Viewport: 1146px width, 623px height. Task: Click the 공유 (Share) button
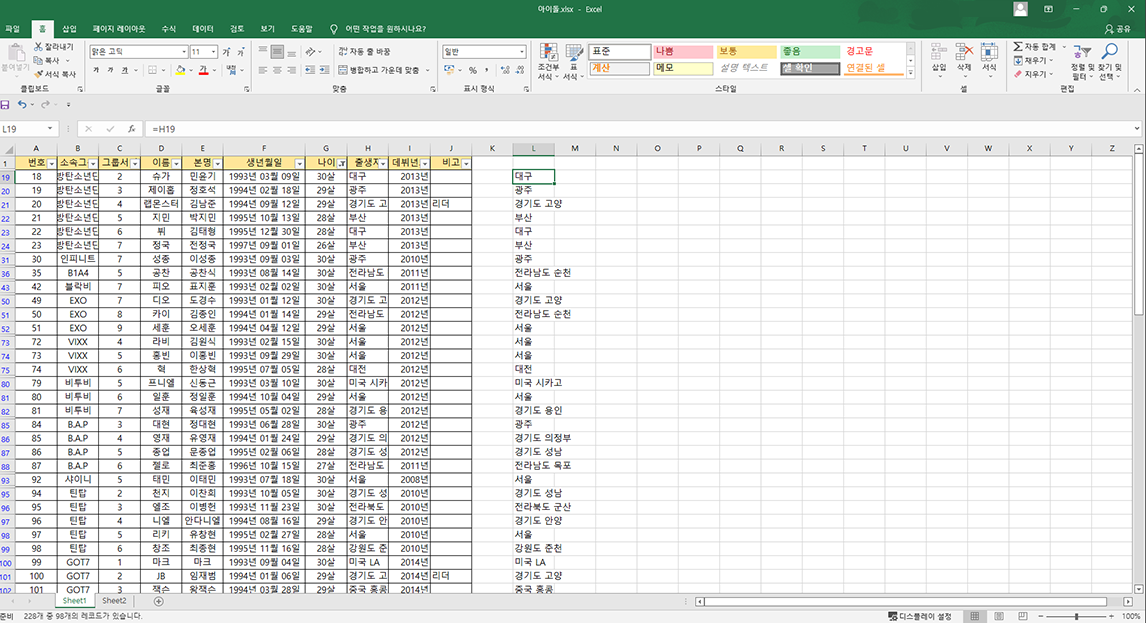(x=1117, y=29)
